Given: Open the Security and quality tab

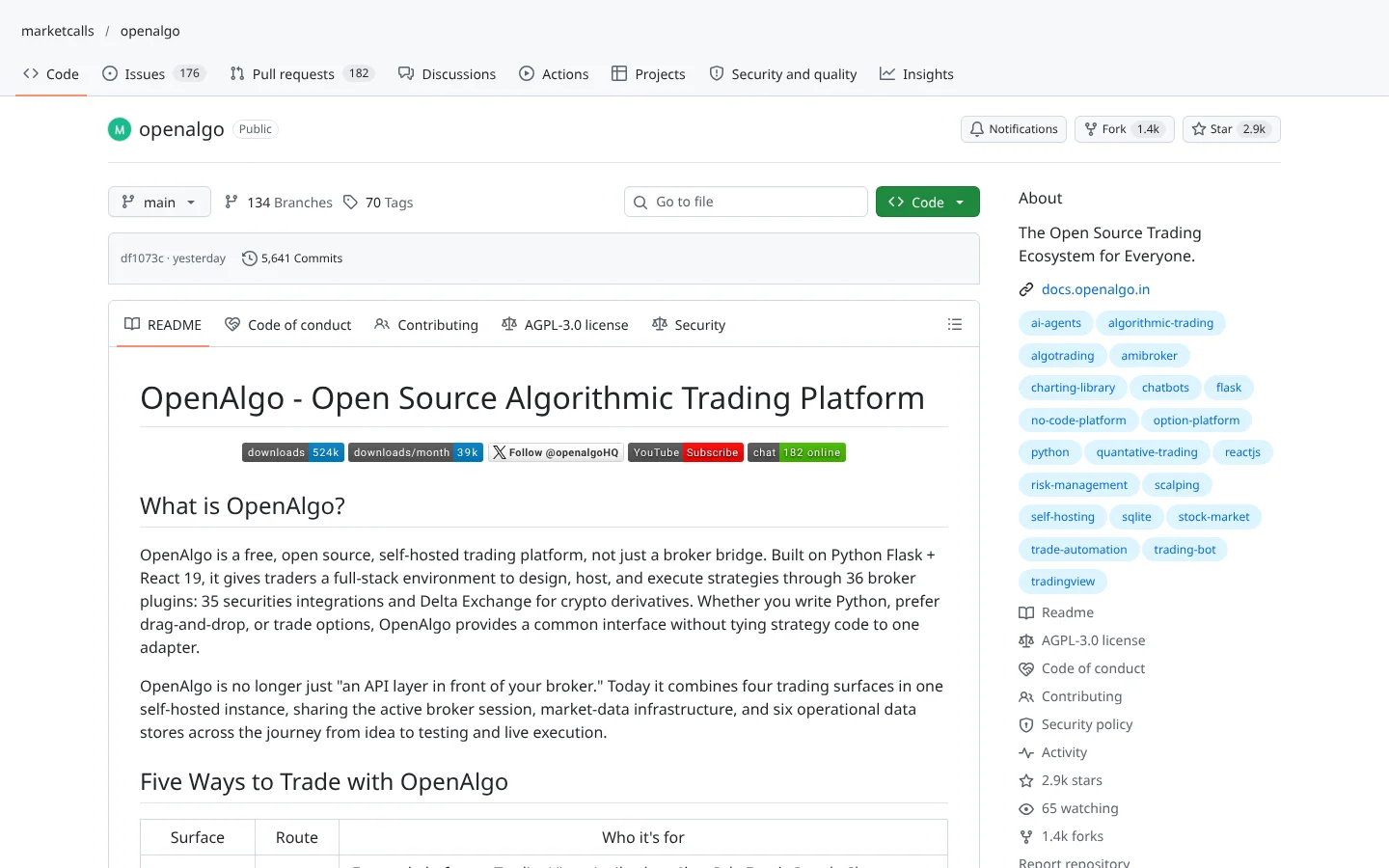Looking at the screenshot, I should 783,73.
